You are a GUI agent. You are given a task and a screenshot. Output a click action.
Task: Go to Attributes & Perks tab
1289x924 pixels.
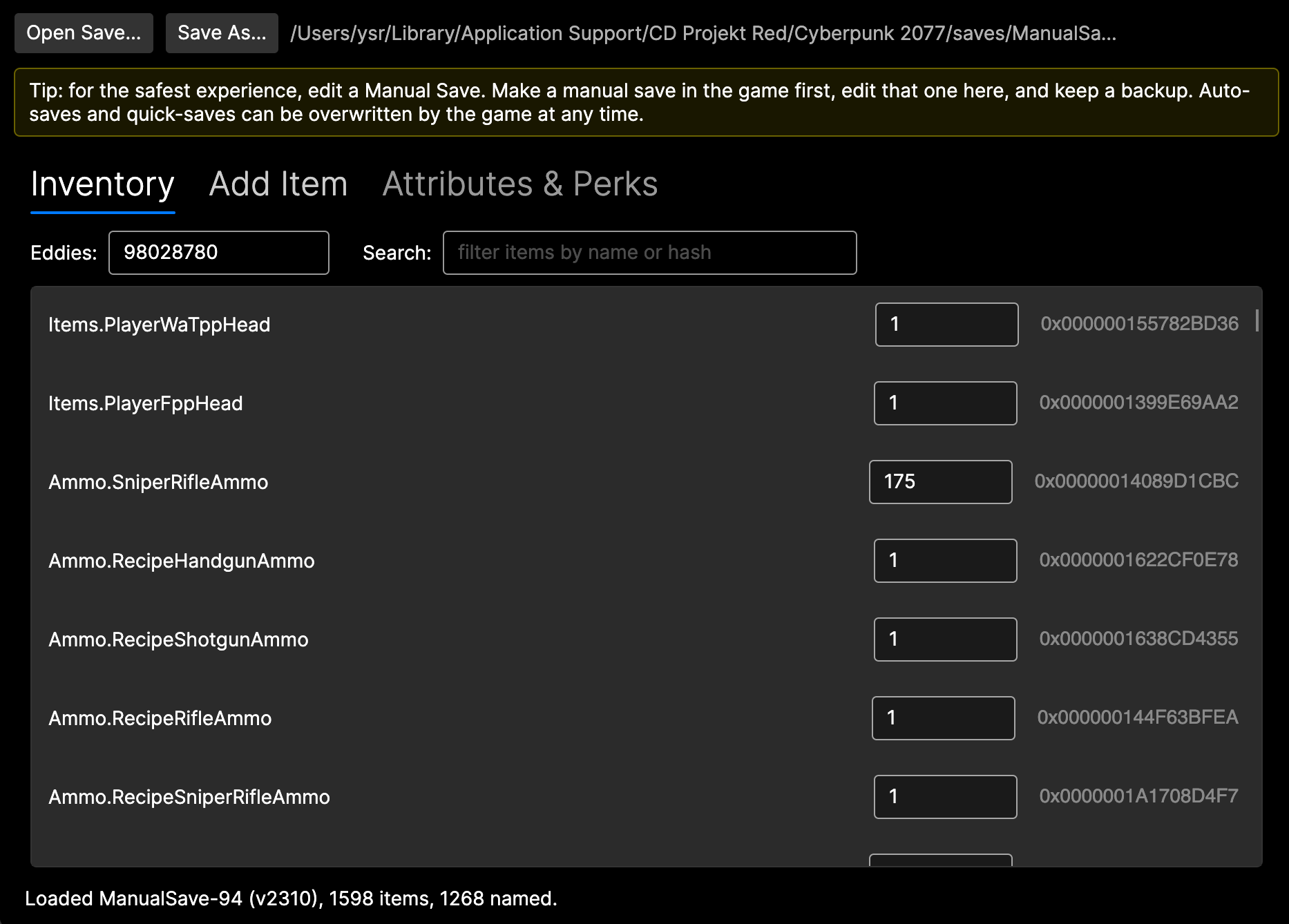click(520, 184)
